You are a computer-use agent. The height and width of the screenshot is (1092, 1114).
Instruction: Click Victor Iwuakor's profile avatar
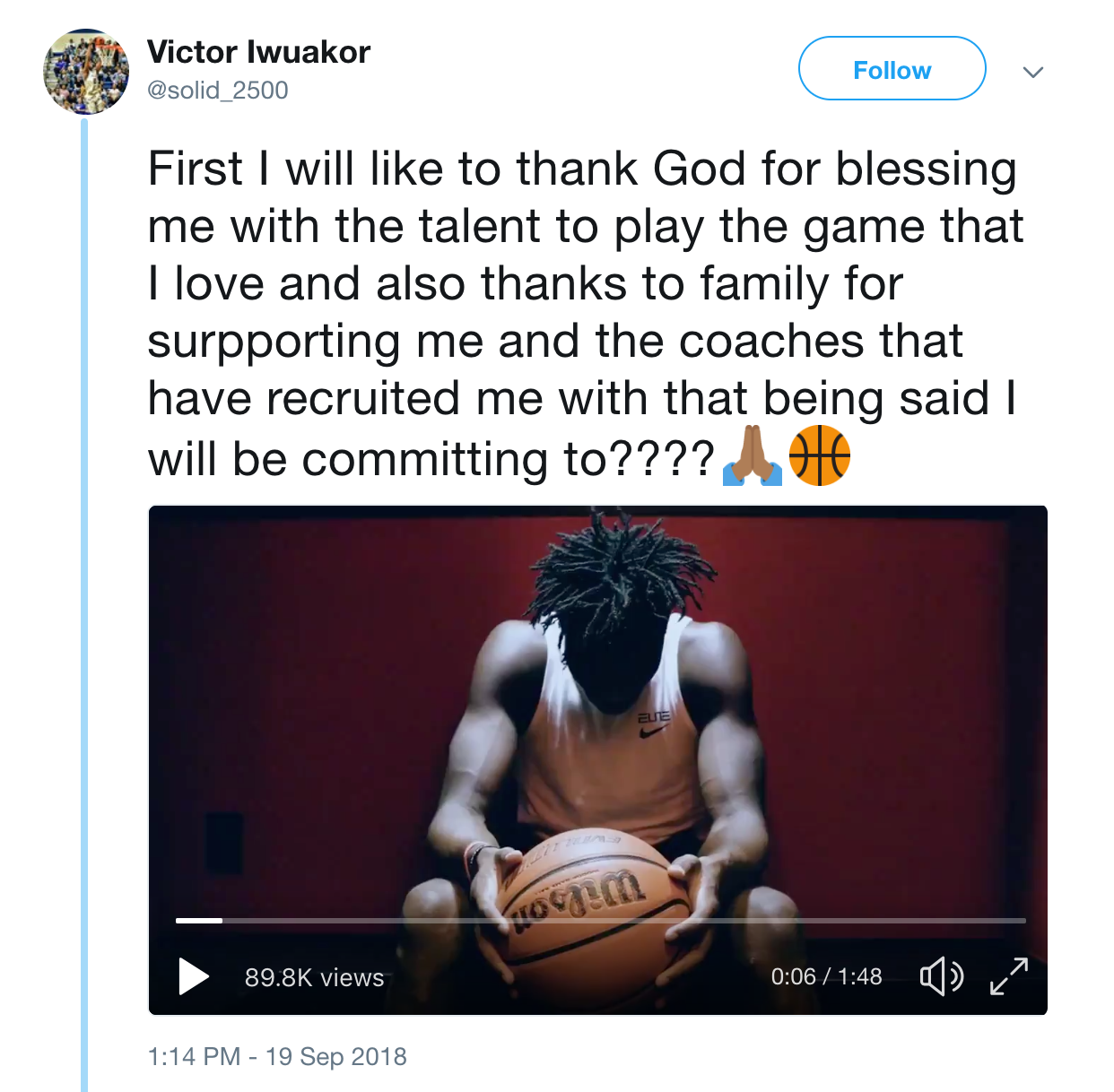tap(86, 72)
